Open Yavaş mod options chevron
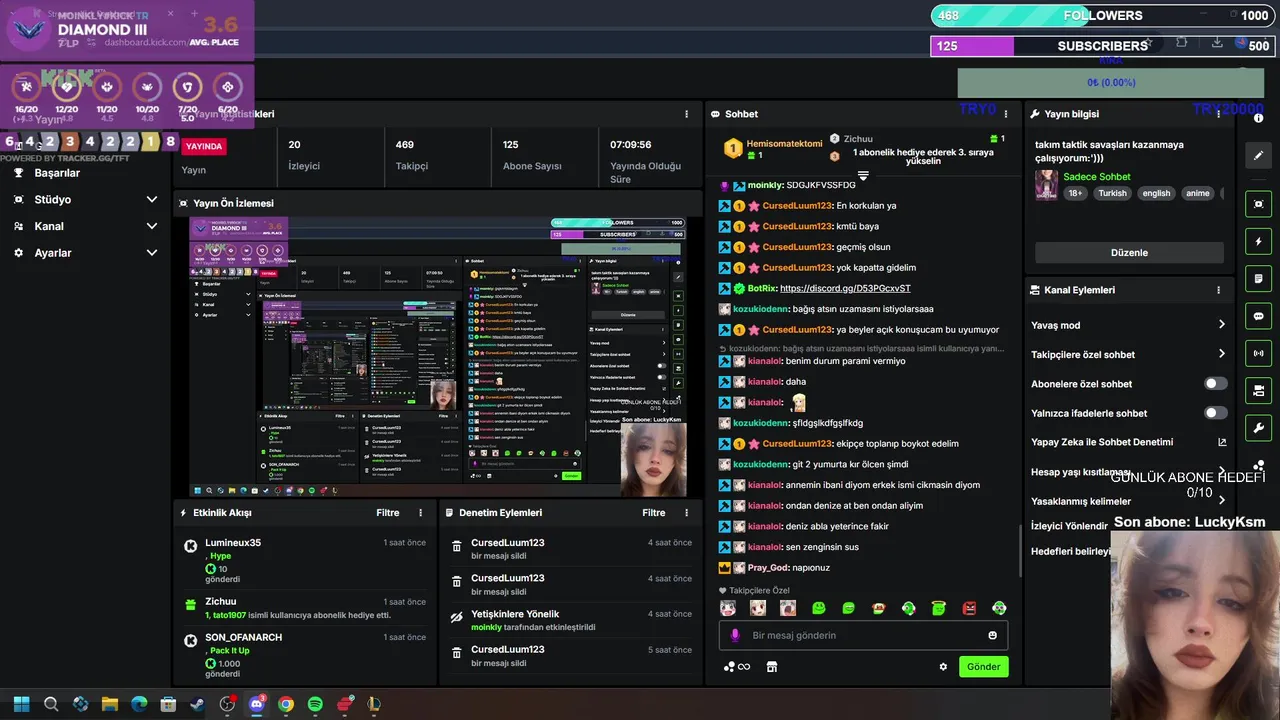The width and height of the screenshot is (1280, 720). pyautogui.click(x=1221, y=325)
